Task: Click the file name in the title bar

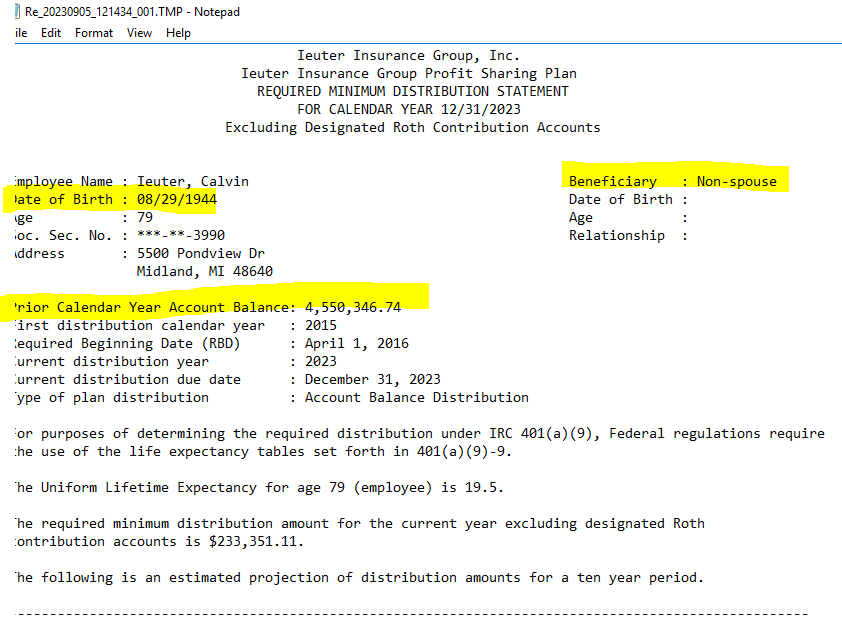Action: click(104, 12)
